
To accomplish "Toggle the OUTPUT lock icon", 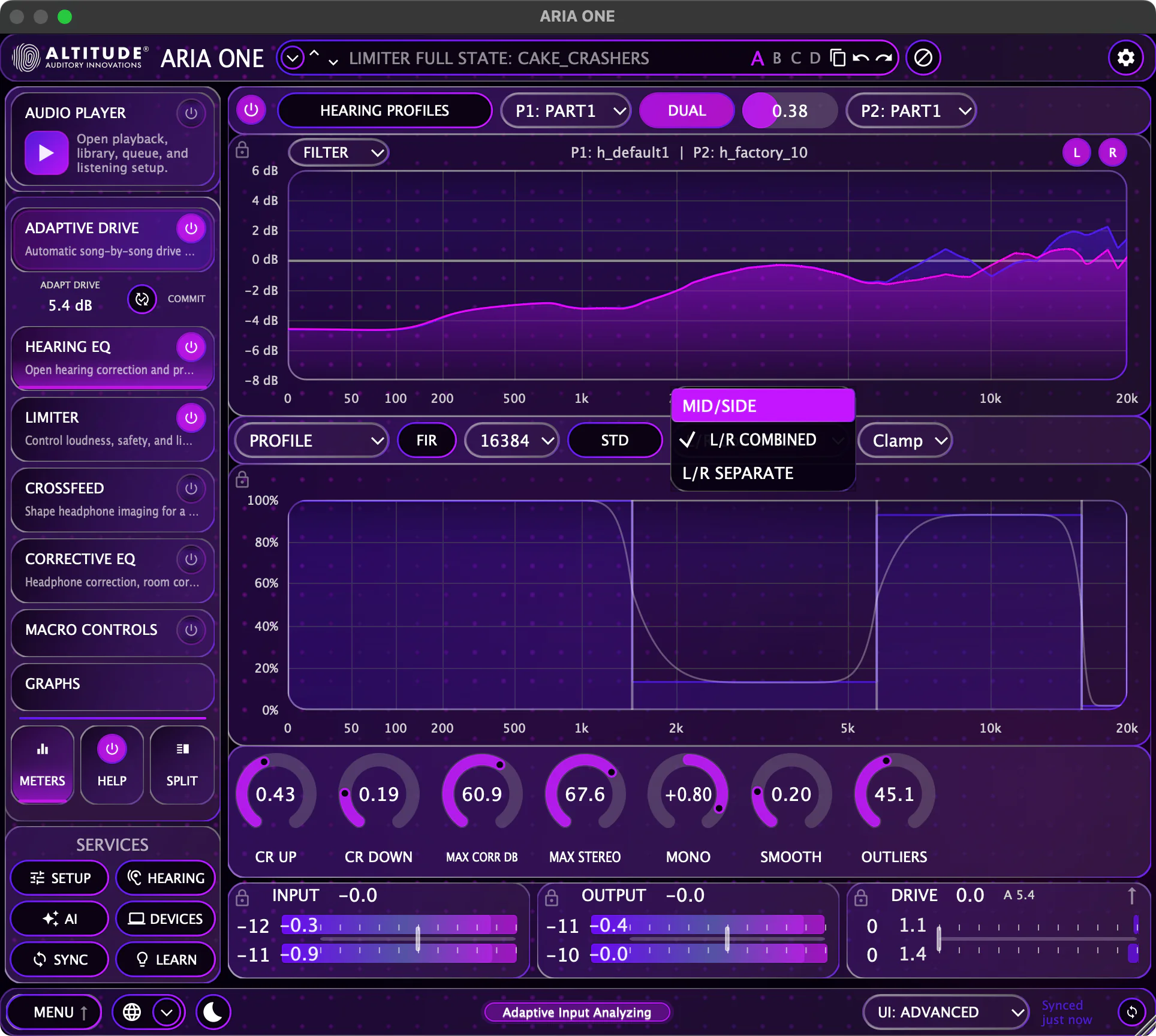I will tap(552, 898).
